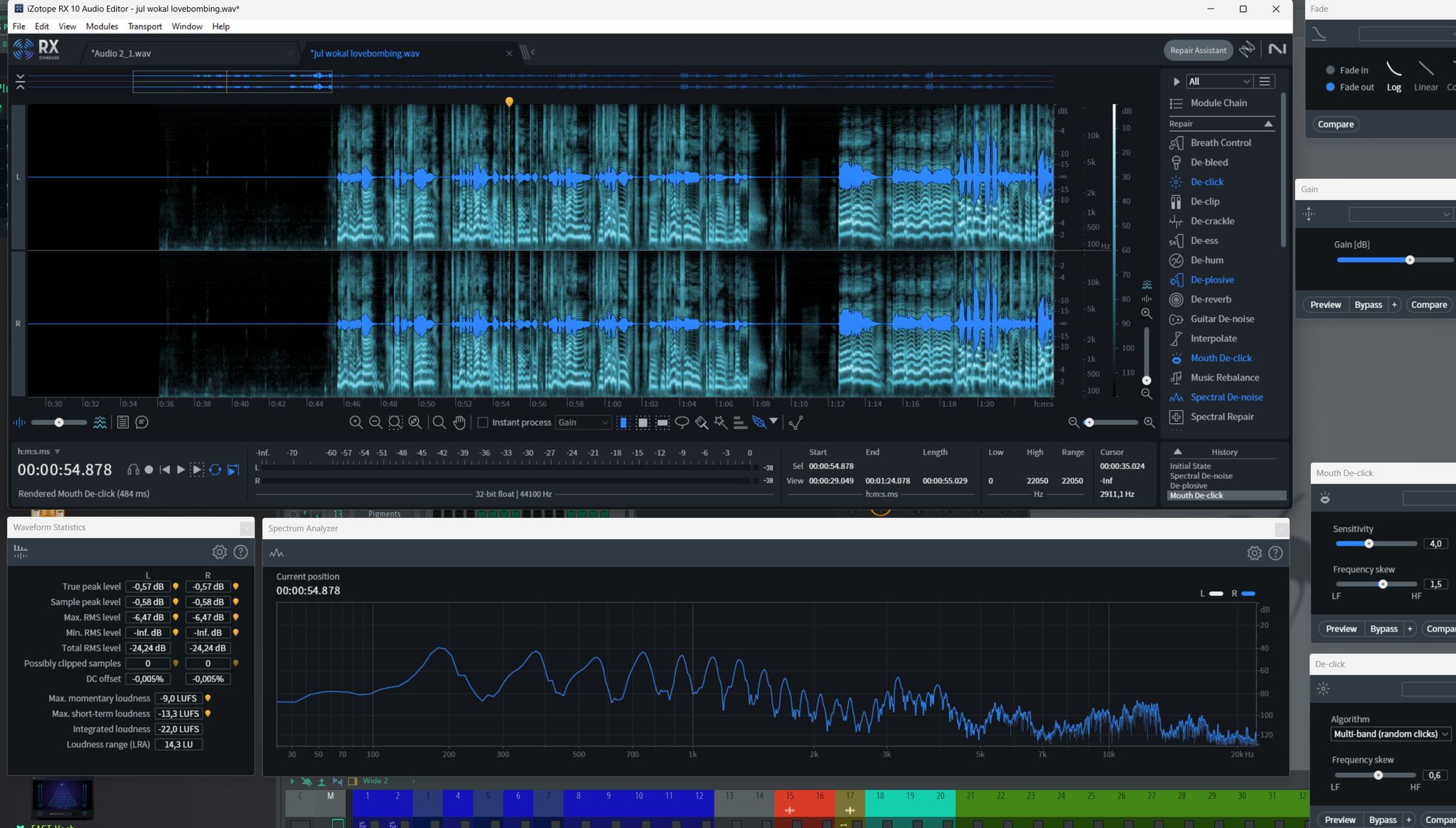Select the Fade in radio button
Image resolution: width=1456 pixels, height=828 pixels.
pos(1330,70)
